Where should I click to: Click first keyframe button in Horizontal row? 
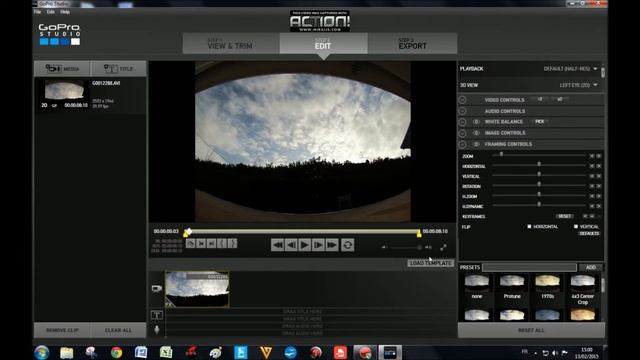[591, 166]
